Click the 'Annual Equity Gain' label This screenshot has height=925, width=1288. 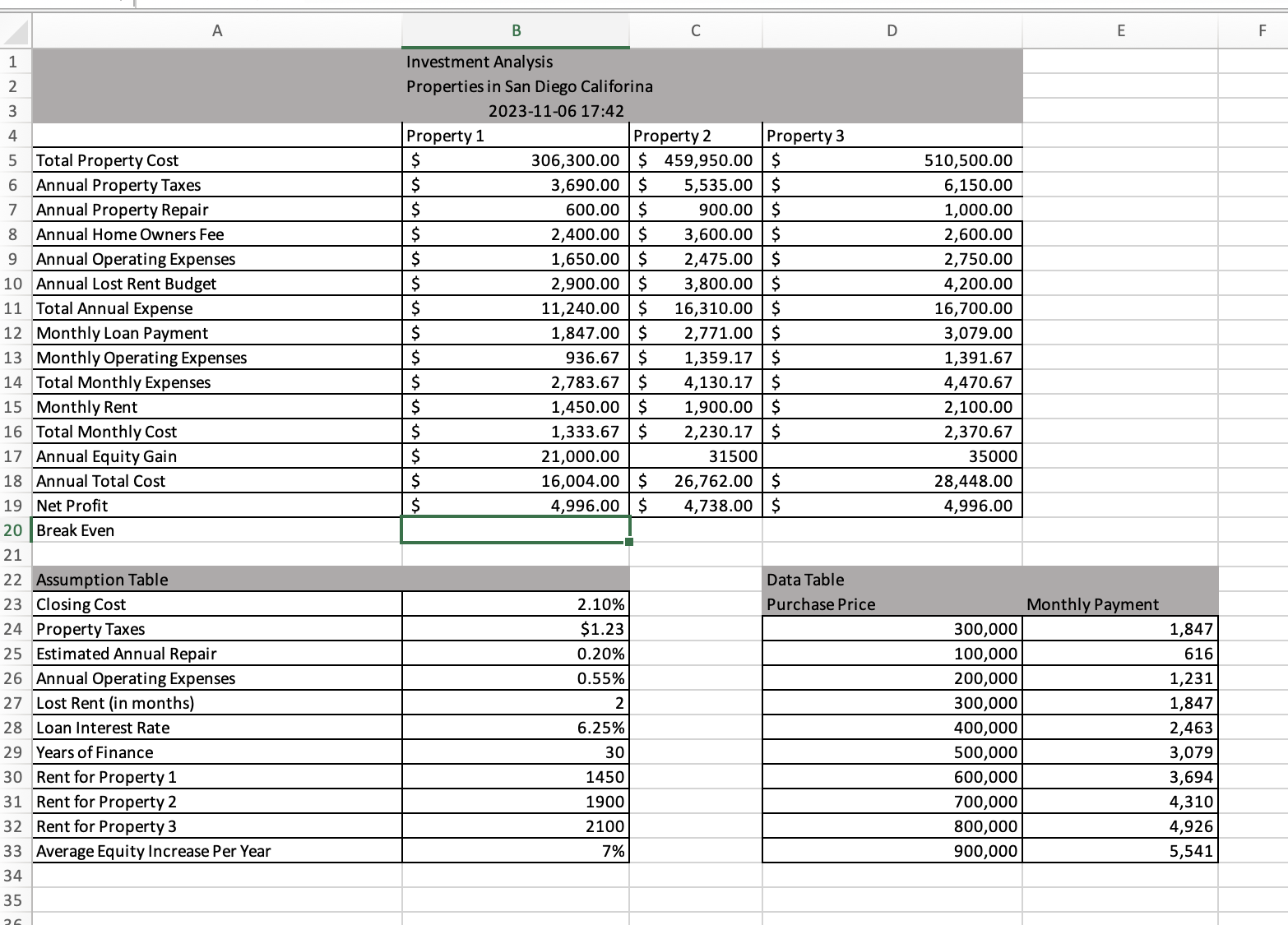point(107,456)
